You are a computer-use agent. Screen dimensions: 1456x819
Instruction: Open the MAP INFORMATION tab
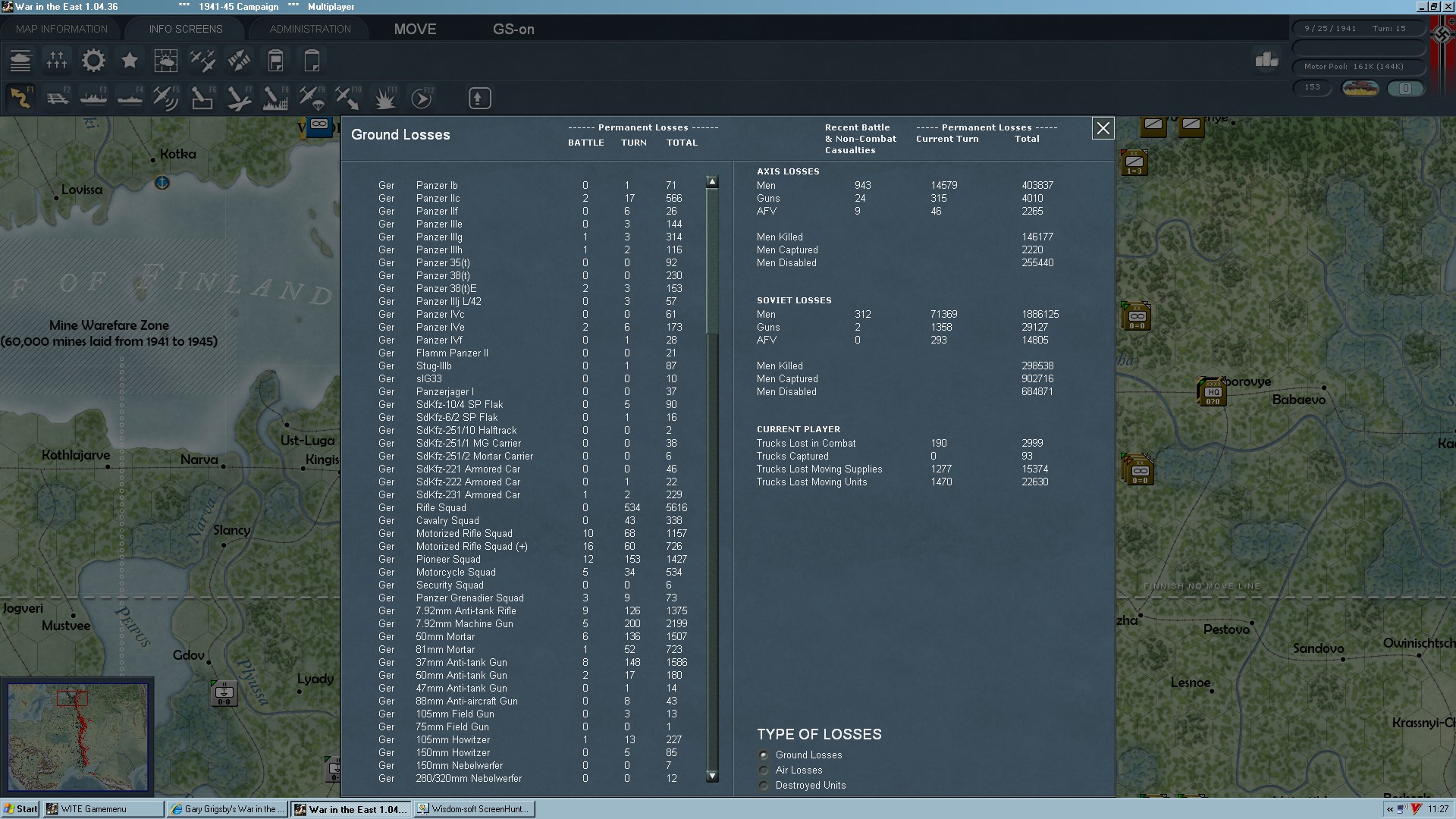[x=61, y=29]
